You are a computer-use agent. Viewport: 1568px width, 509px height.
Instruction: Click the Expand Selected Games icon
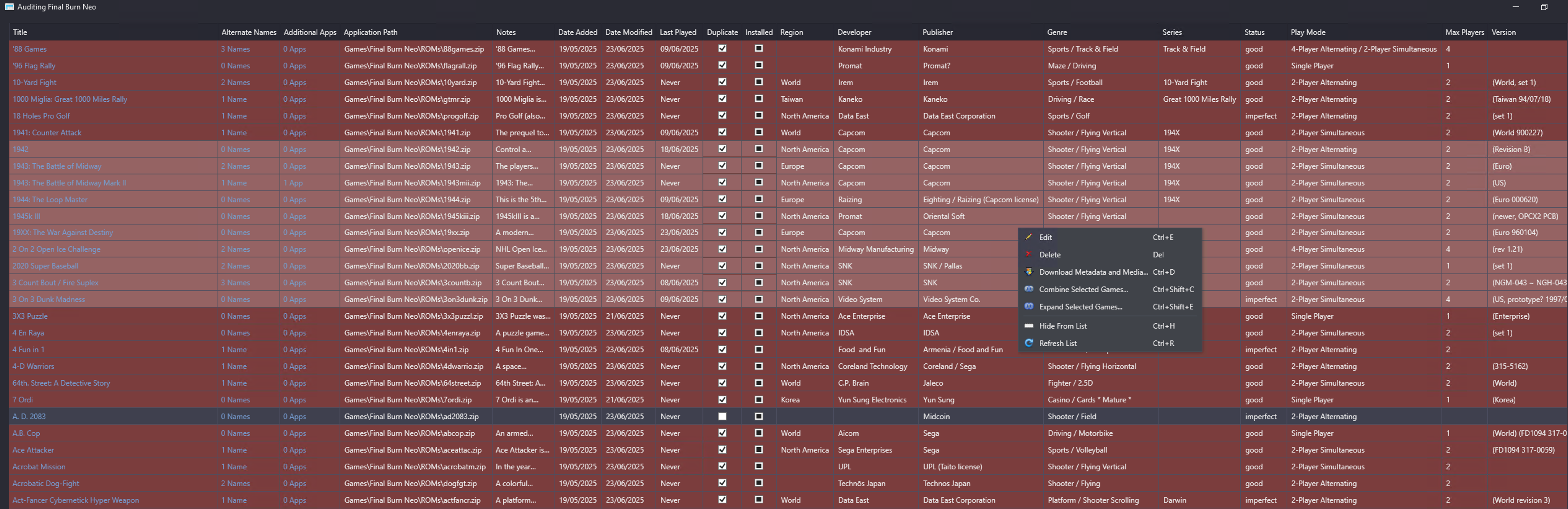pos(1029,306)
